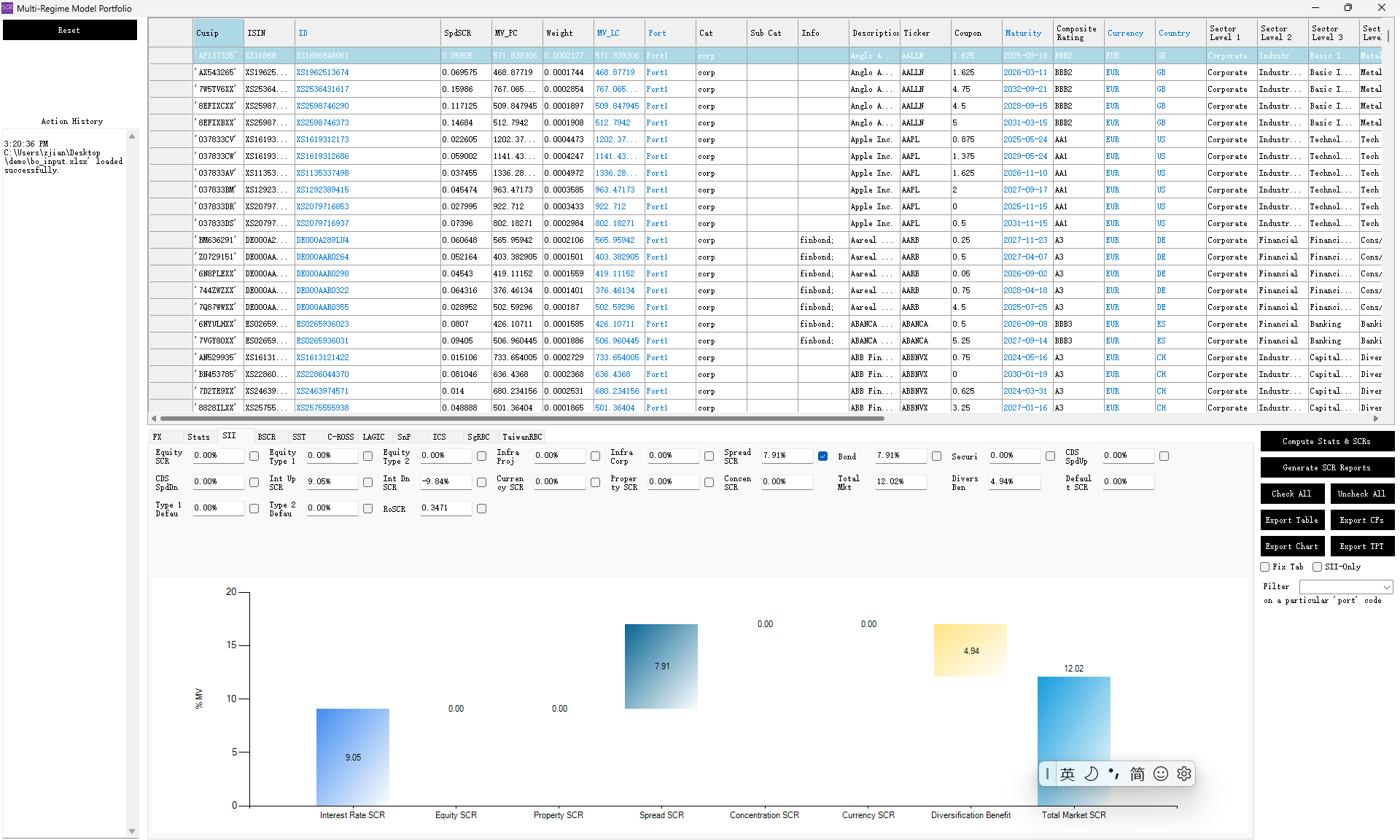The width and height of the screenshot is (1400, 840).
Task: Enable the SII-Only checkbox
Action: 1318,567
